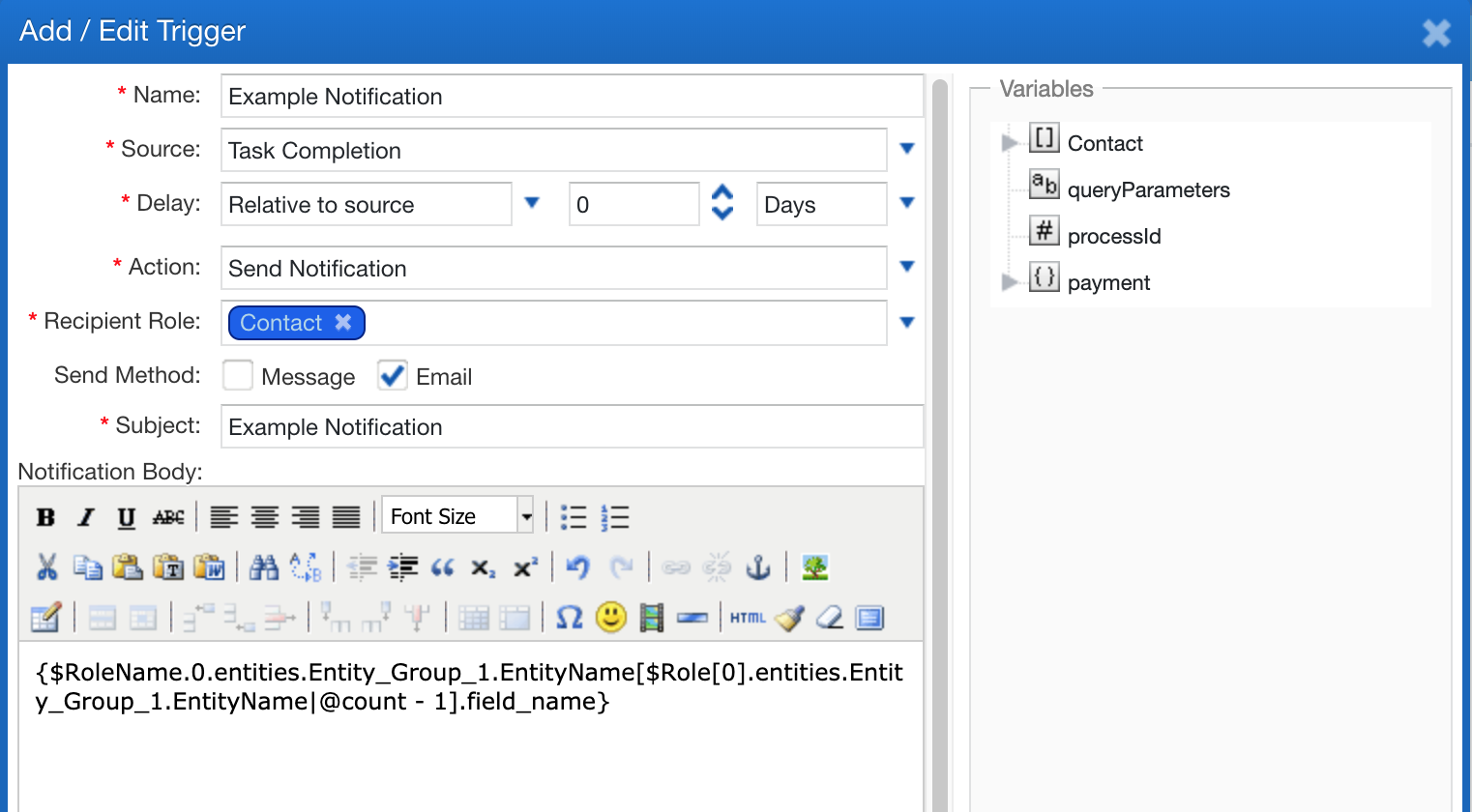Toggle bold formatting in the body editor
The height and width of the screenshot is (812, 1472).
(45, 517)
